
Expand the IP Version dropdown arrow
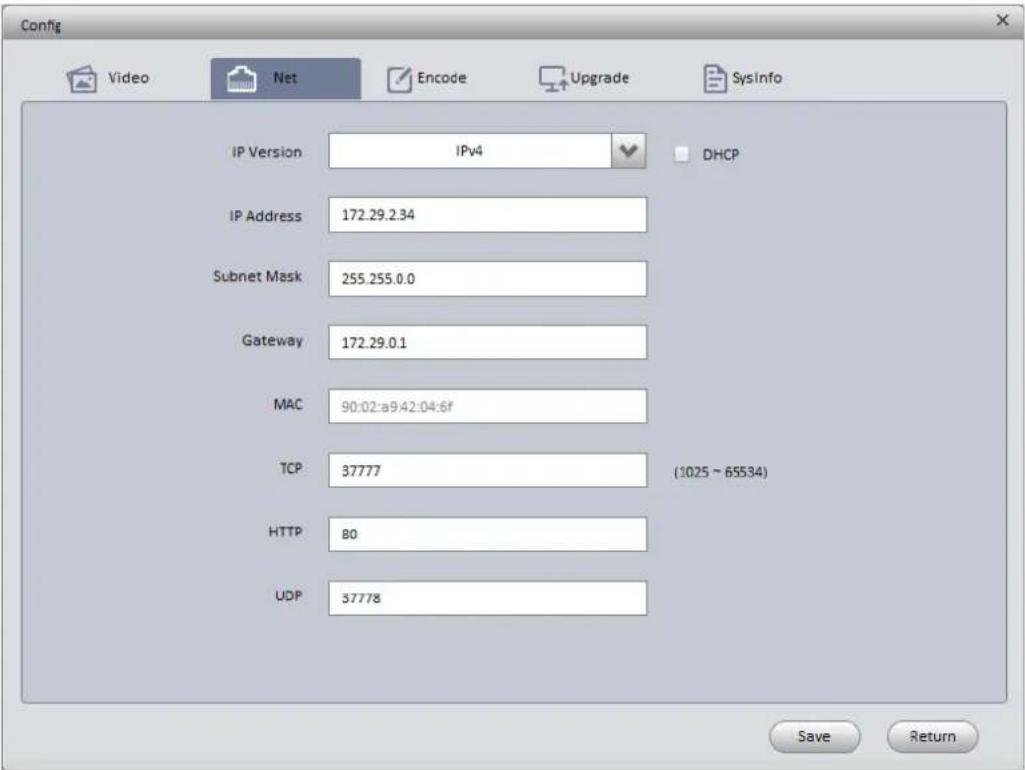click(628, 151)
